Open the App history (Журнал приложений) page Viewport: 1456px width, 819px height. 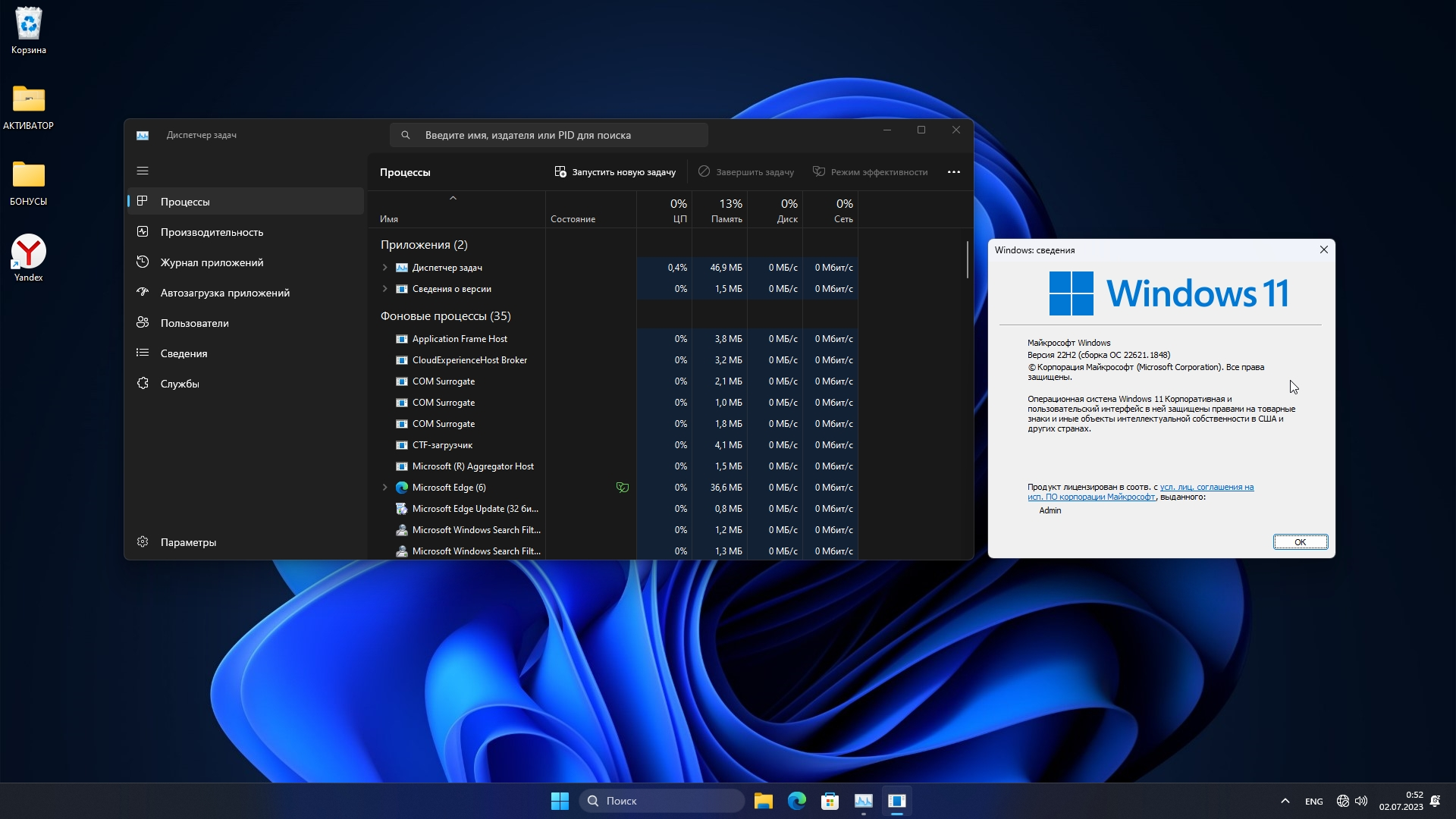[x=212, y=262]
